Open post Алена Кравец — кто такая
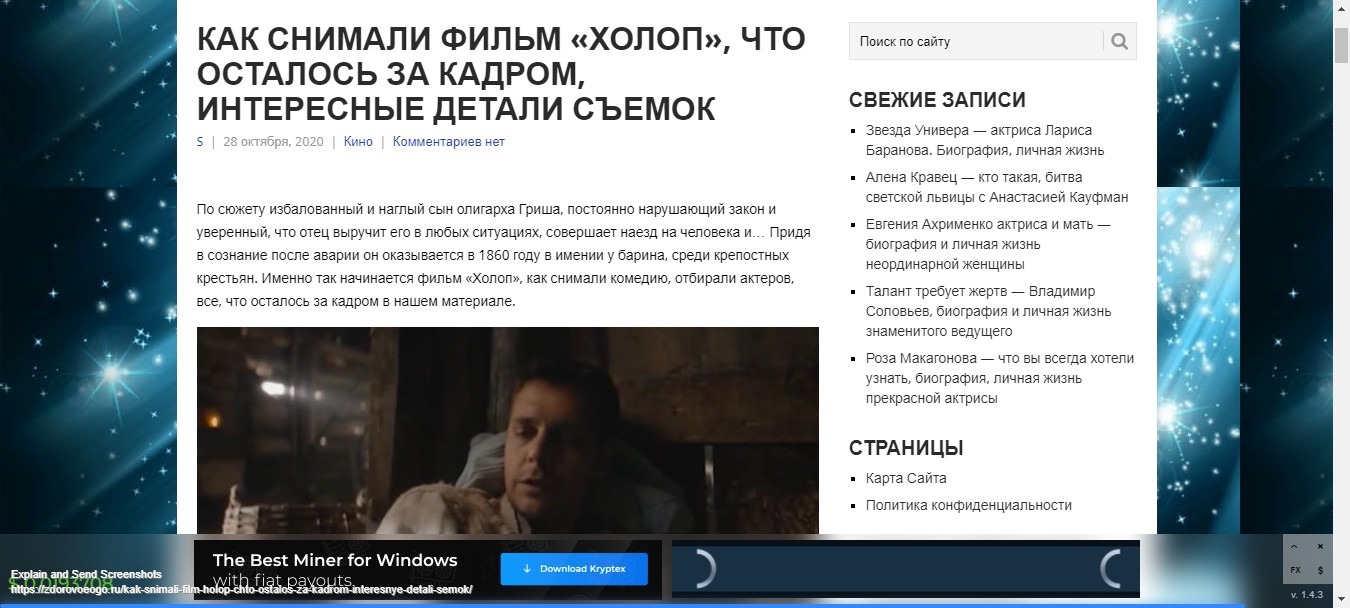The height and width of the screenshot is (608, 1350). pos(997,187)
